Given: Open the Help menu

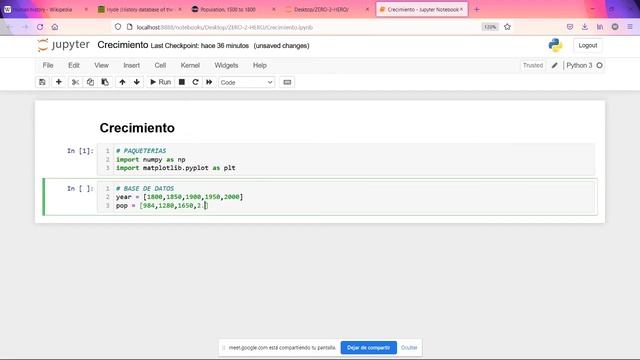Looking at the screenshot, I should tap(260, 65).
